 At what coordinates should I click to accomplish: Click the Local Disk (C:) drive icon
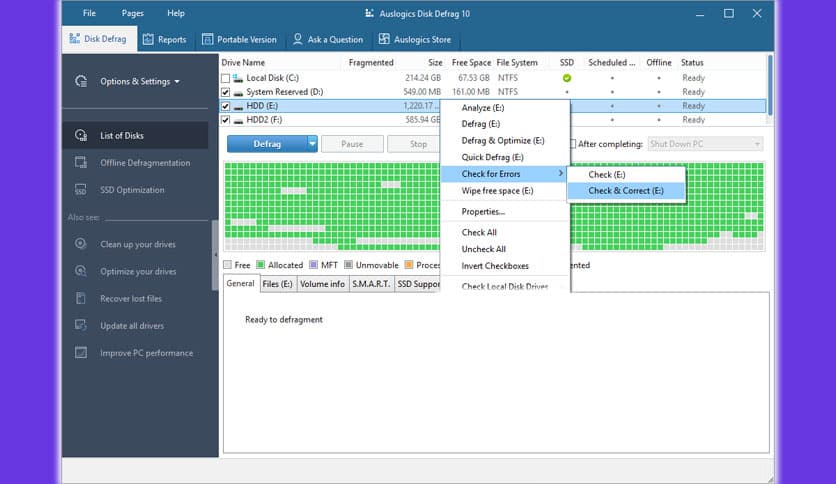[238, 78]
